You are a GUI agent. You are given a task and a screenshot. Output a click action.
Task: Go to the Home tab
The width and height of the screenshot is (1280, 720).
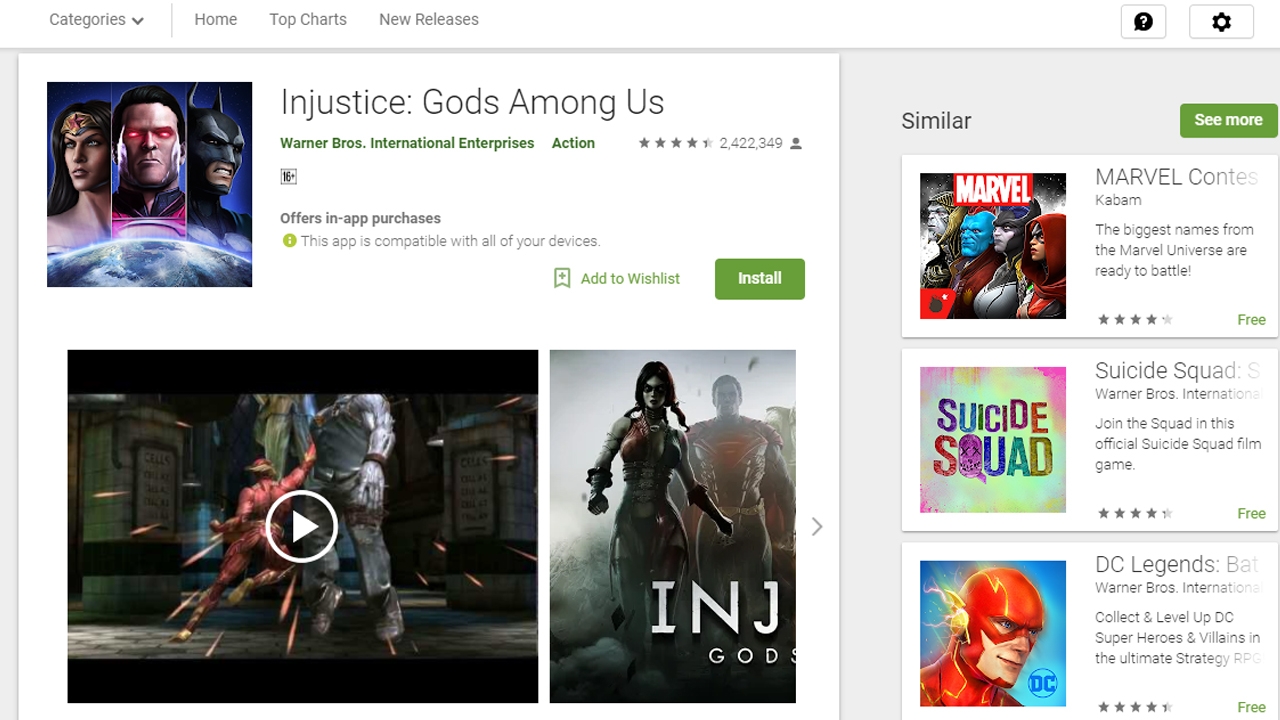[x=216, y=20]
